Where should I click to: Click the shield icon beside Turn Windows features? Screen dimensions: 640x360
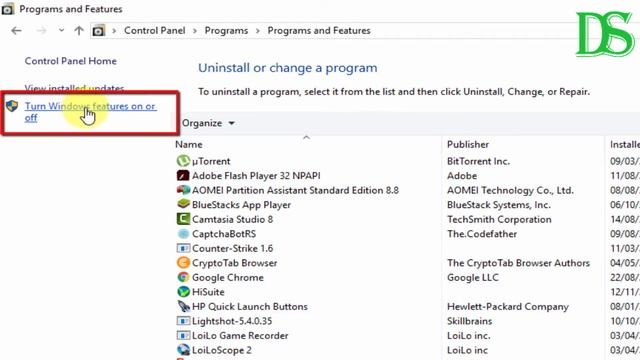point(12,106)
